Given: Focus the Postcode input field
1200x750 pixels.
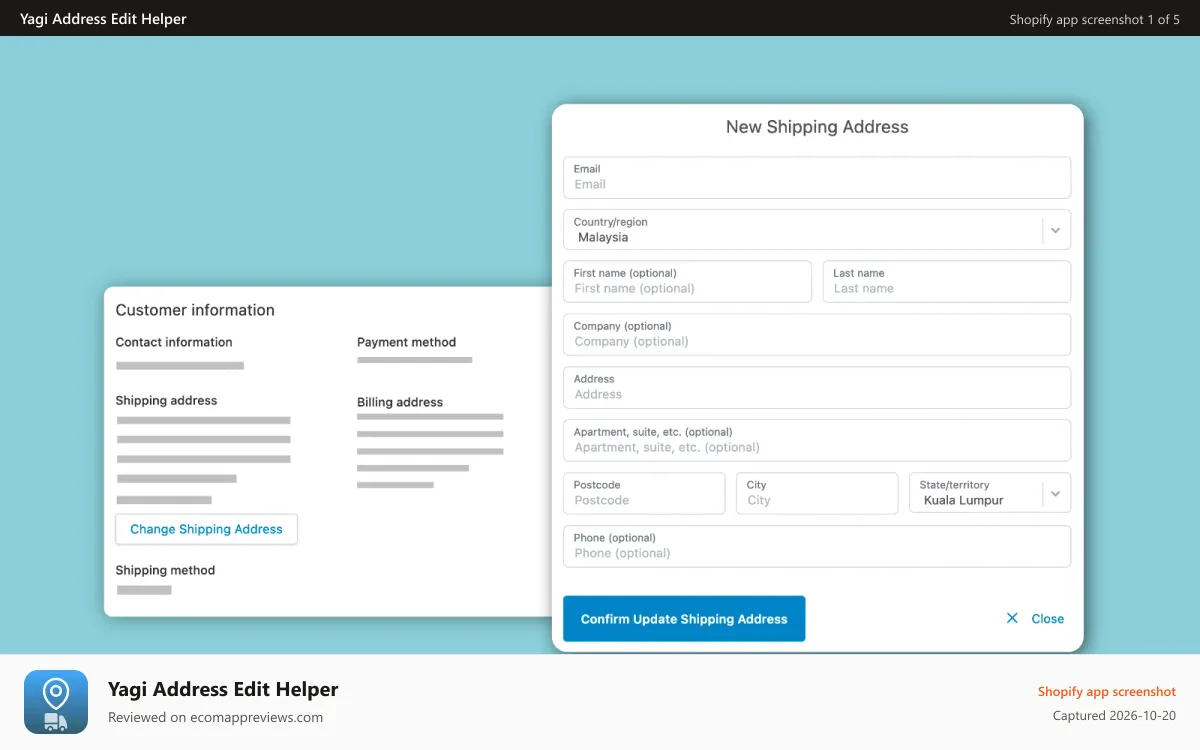Looking at the screenshot, I should (644, 493).
